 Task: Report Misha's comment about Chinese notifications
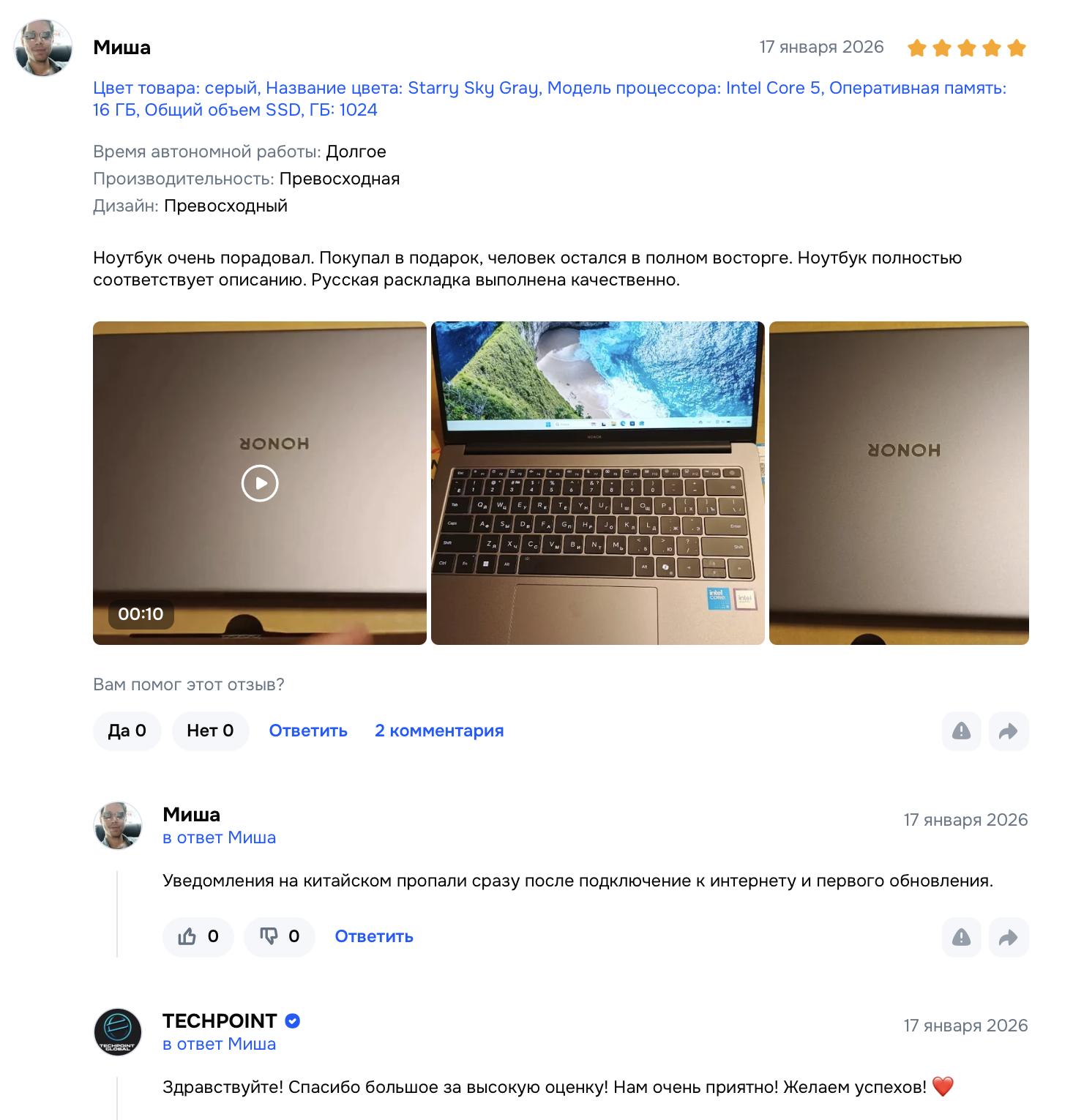961,937
